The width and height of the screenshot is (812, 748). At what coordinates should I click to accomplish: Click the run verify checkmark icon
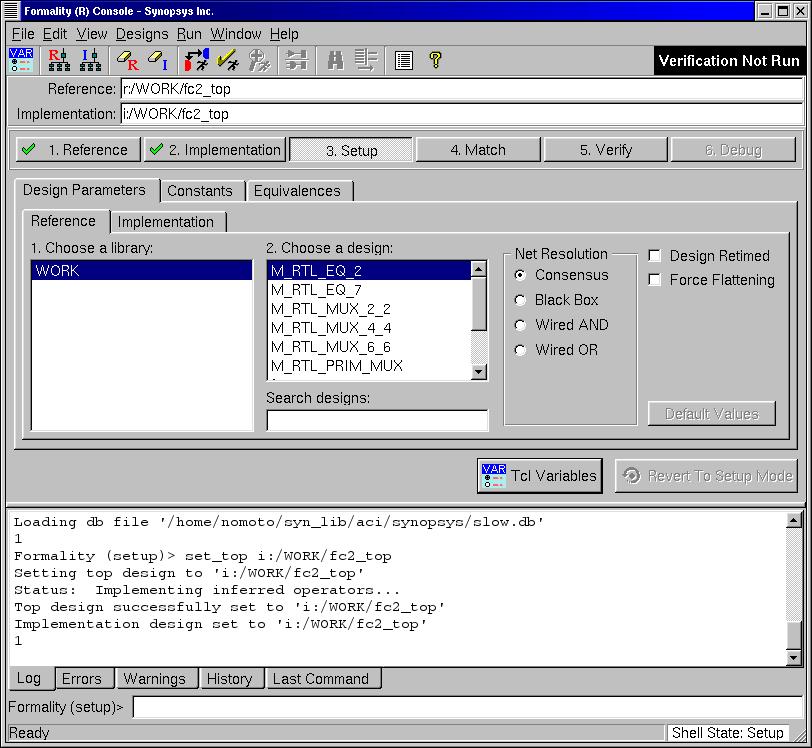click(x=228, y=60)
